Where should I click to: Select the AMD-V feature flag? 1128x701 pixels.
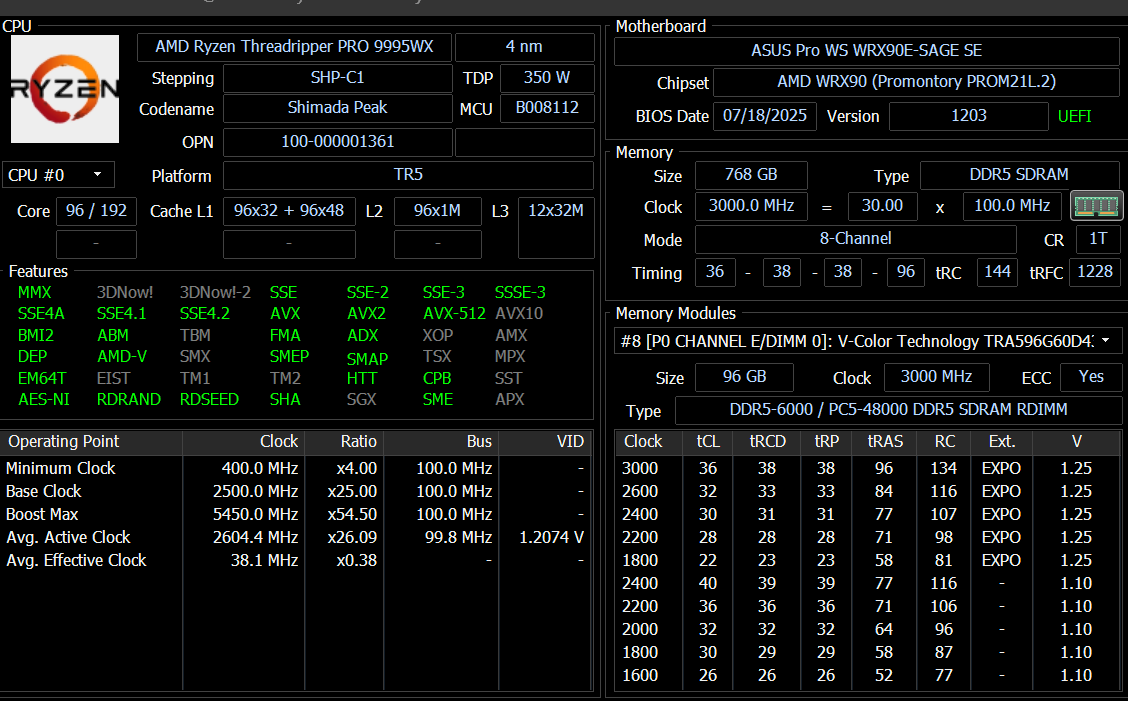point(122,356)
